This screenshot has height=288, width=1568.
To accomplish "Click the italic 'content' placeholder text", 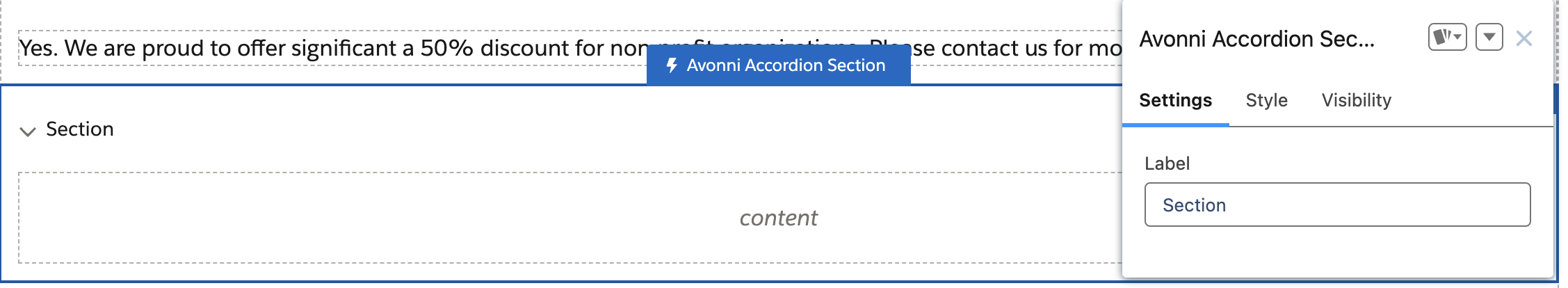I will tap(778, 218).
